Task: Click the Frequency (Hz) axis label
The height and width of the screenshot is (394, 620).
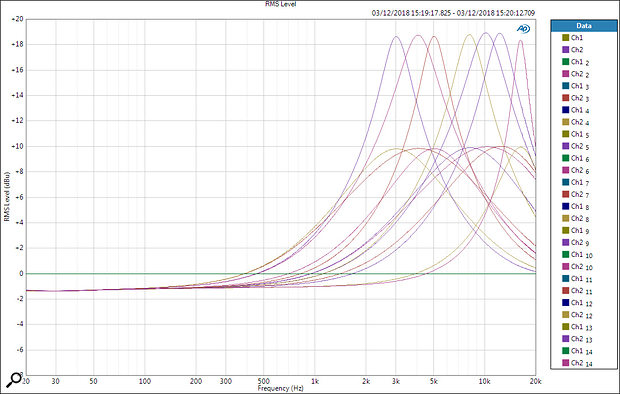Action: 280,388
